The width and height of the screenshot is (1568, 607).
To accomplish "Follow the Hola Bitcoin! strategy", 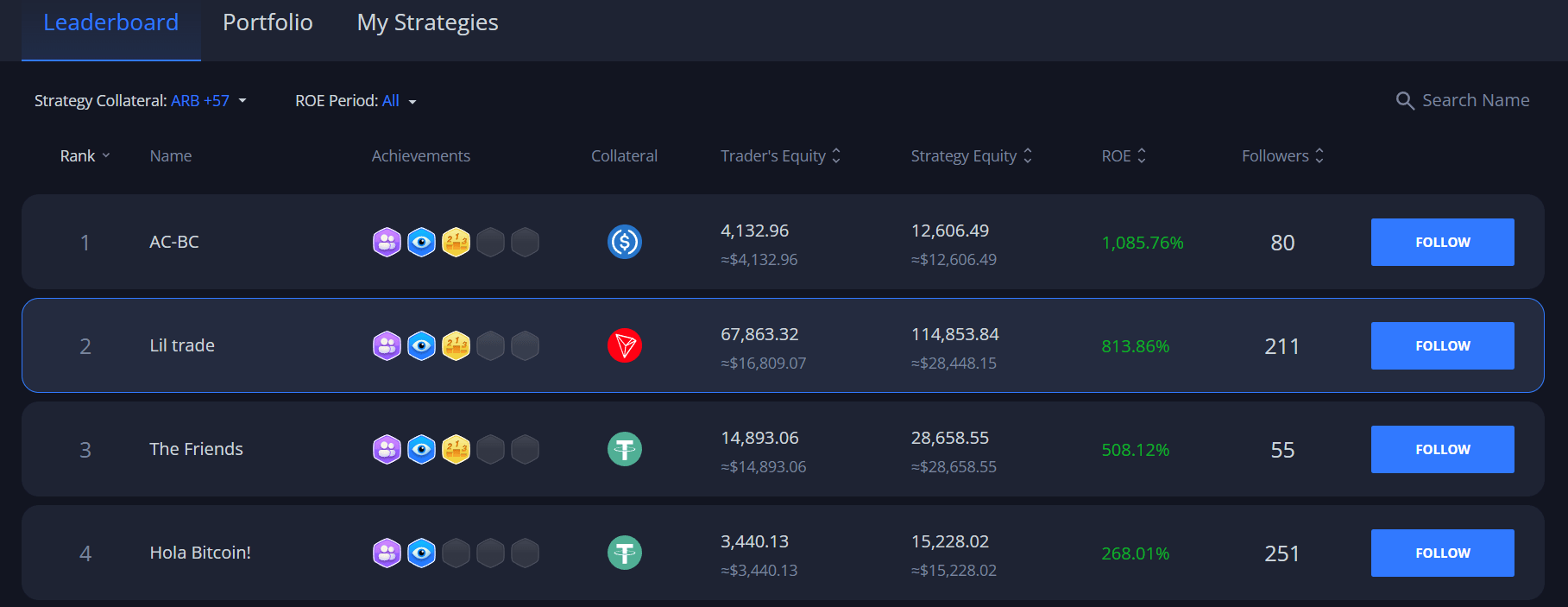I will [x=1442, y=553].
